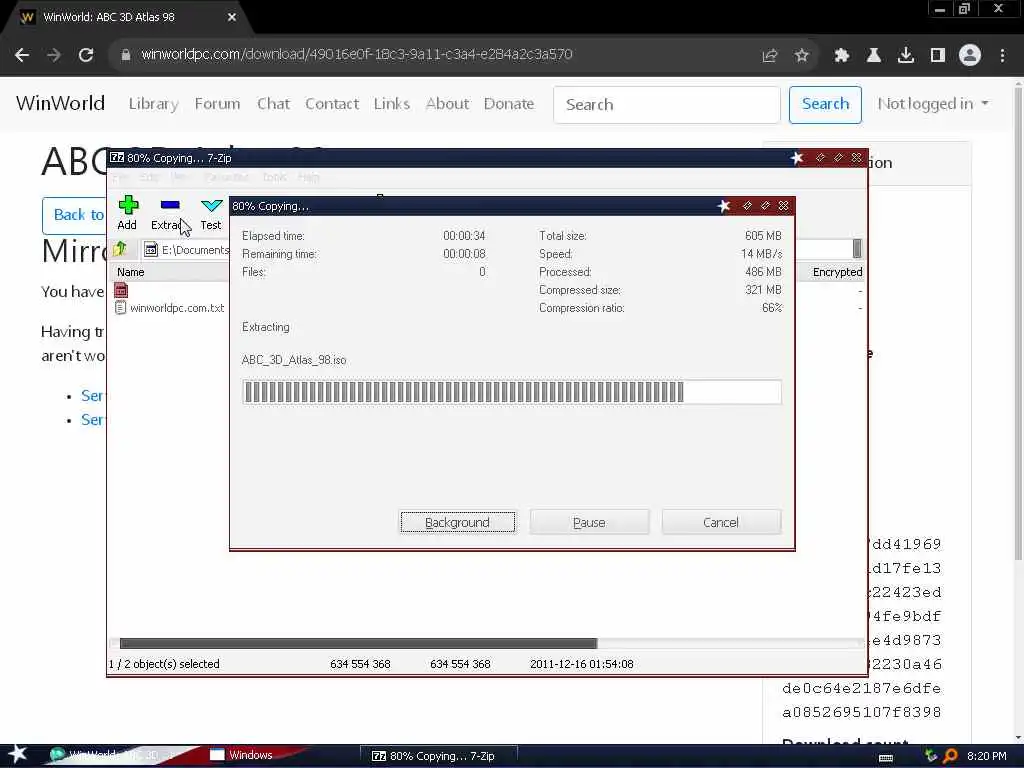Click the browser Forward arrow
1024x768 pixels.
pyautogui.click(x=54, y=55)
